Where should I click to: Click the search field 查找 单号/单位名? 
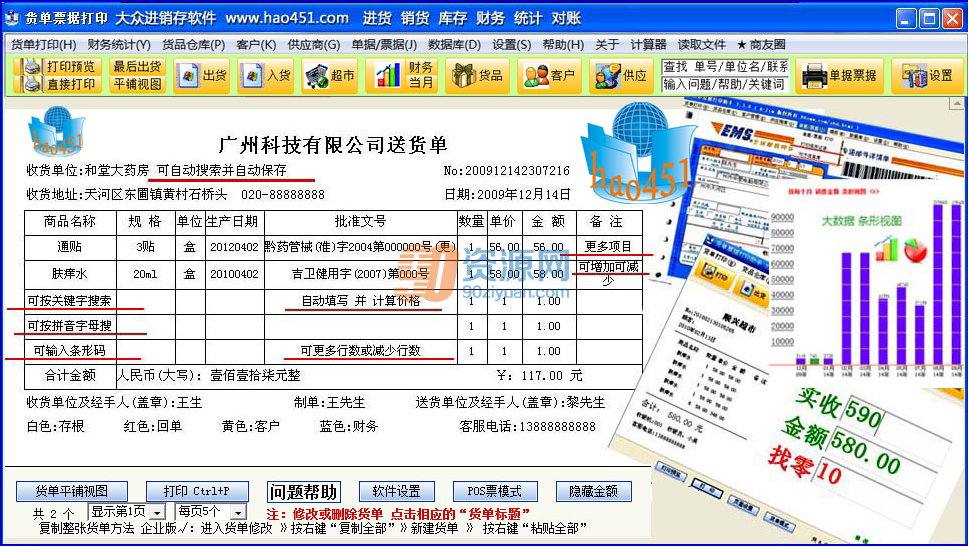725,67
